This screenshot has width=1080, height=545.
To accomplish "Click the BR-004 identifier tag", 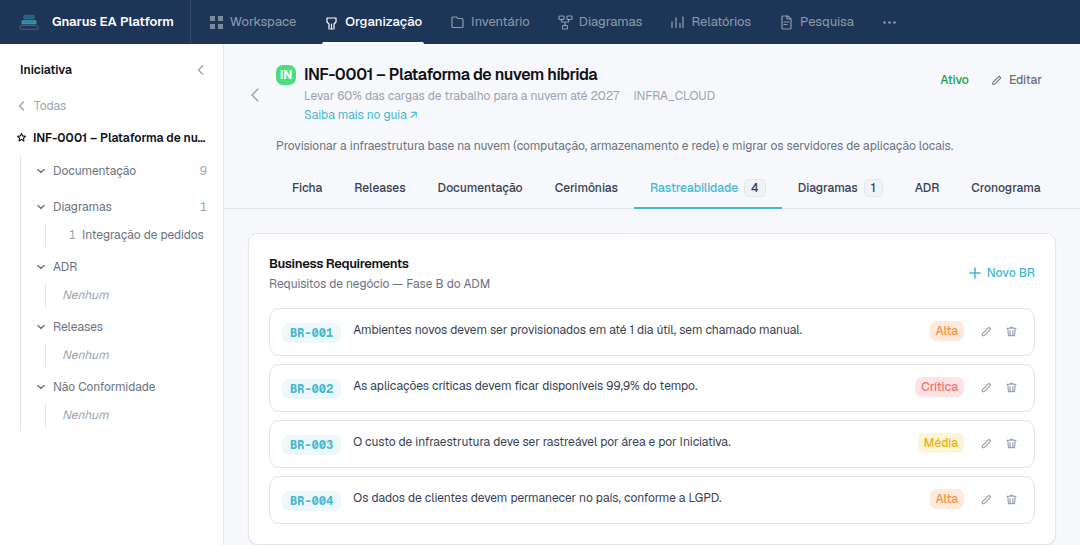I will point(311,501).
